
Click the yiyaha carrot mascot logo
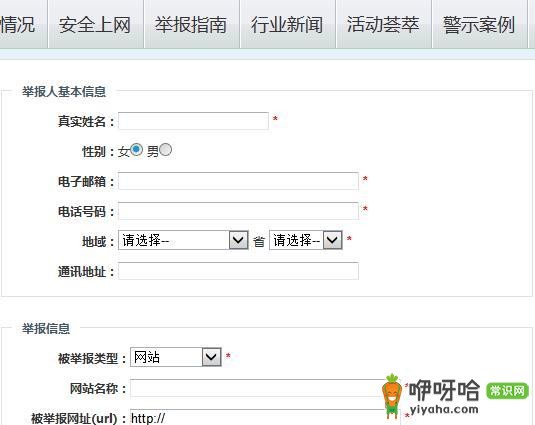(x=392, y=396)
